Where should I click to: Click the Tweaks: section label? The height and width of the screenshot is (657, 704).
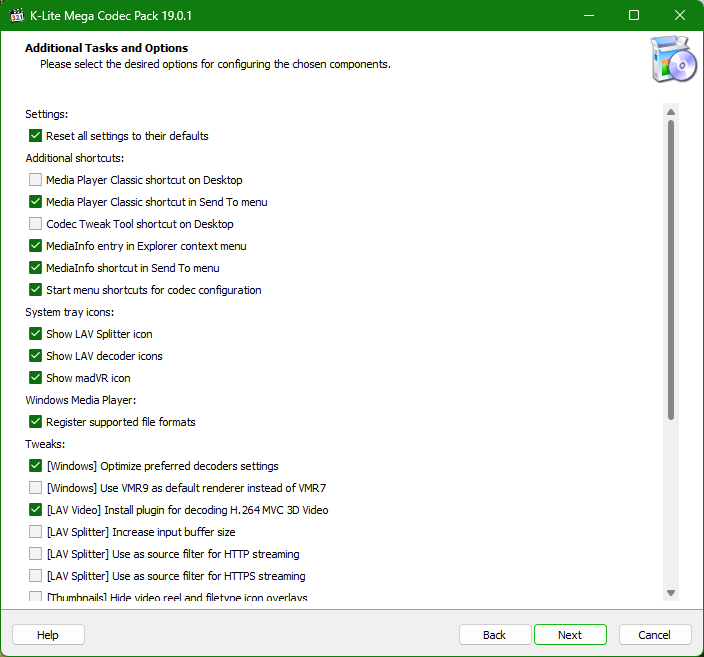point(45,444)
